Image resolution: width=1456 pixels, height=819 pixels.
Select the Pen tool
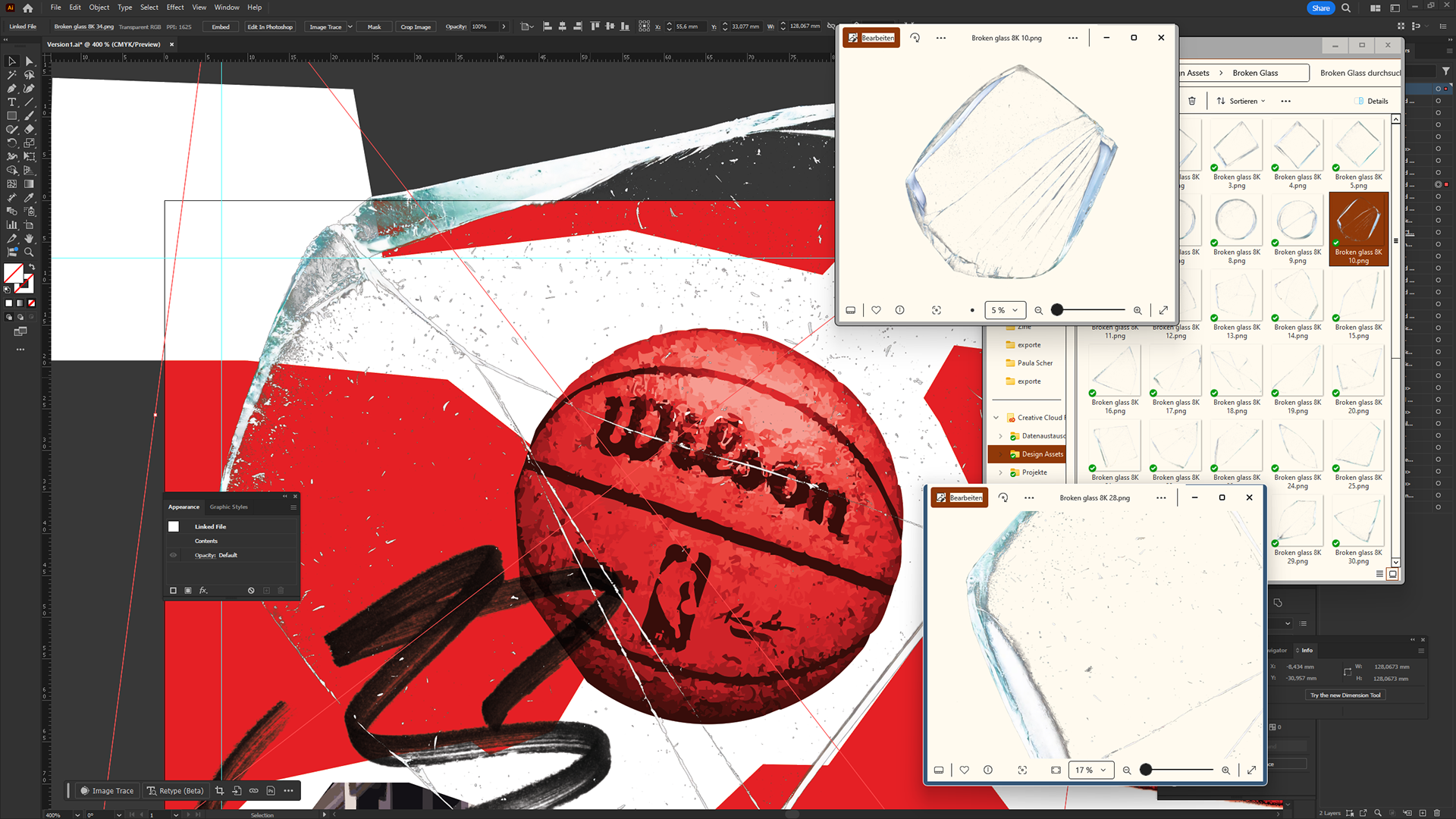[11, 89]
